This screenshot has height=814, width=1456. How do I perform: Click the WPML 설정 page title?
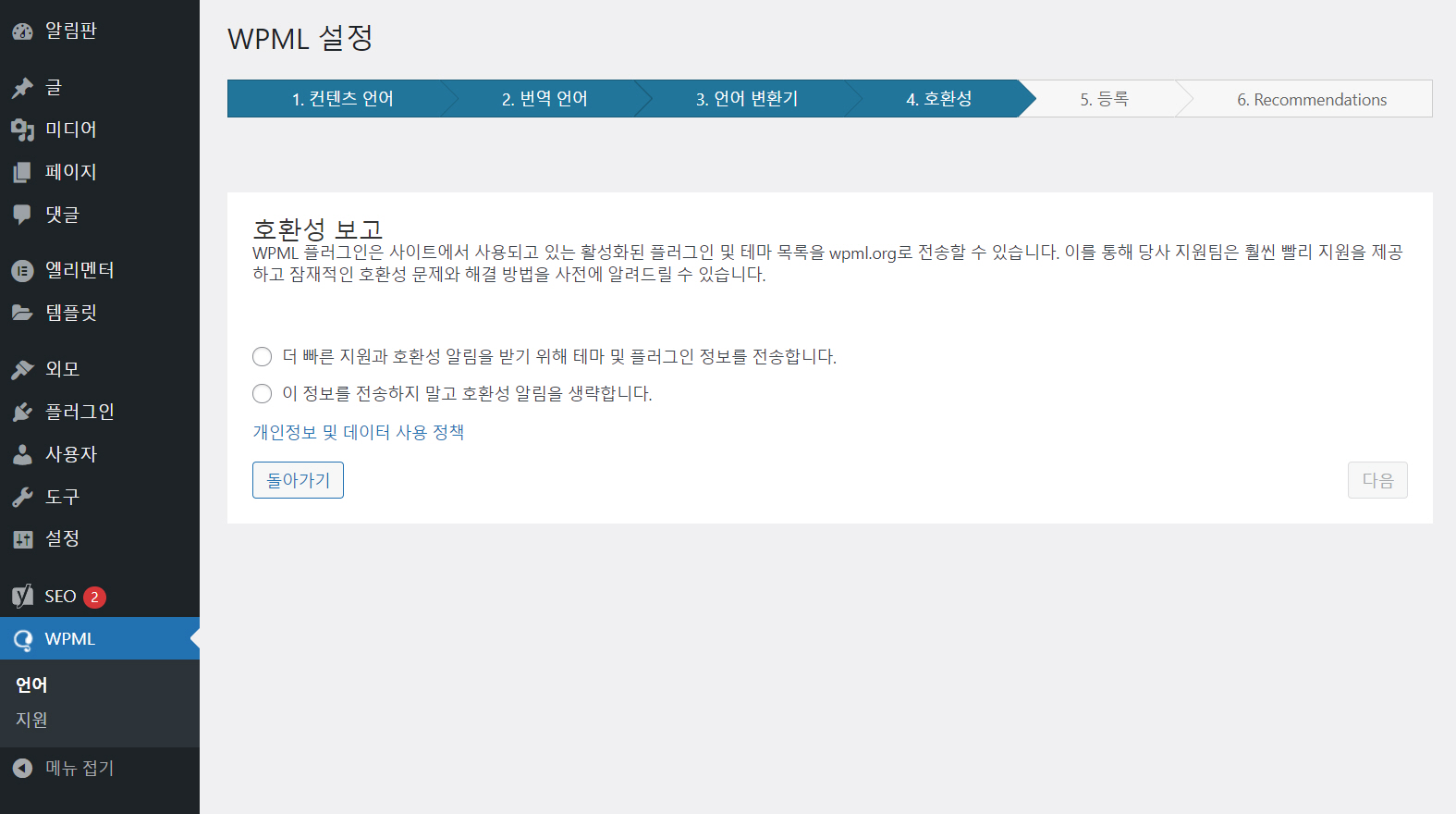(300, 39)
